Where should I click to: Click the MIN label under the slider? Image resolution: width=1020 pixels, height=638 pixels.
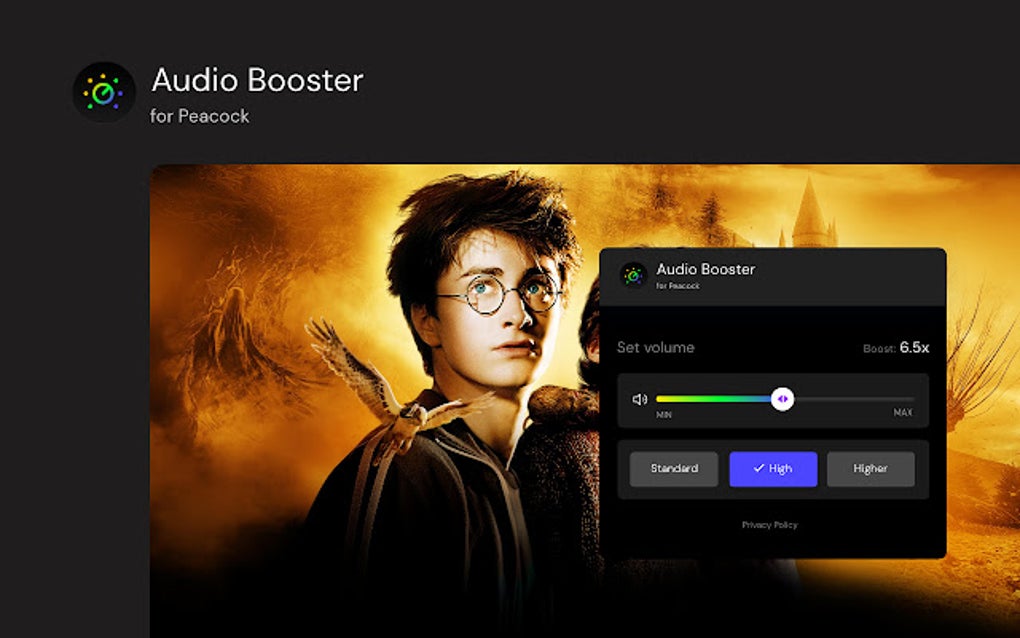664,415
